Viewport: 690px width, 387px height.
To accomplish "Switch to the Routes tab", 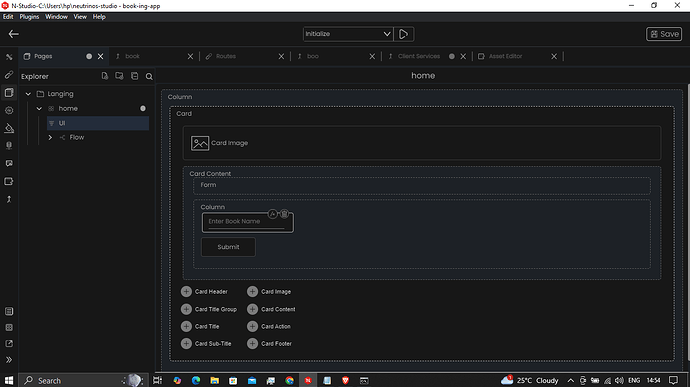I will point(226,56).
